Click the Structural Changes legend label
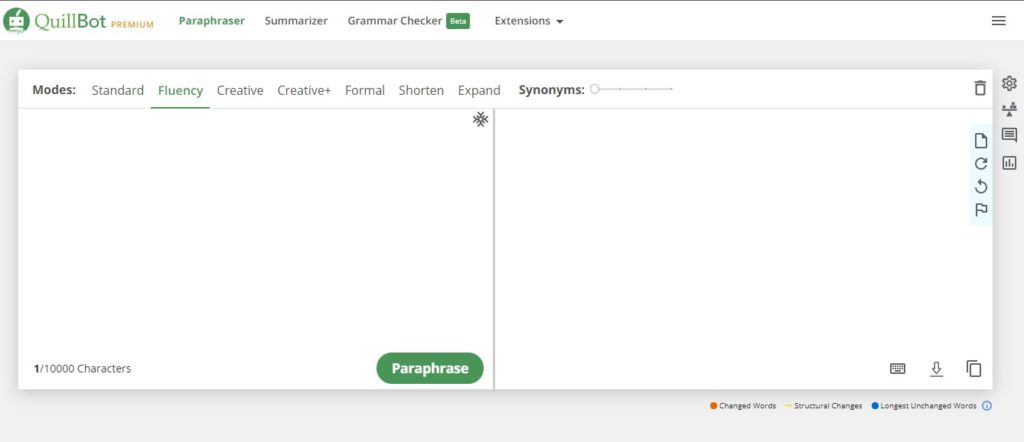Screen dimensions: 1024x442 click(827, 405)
